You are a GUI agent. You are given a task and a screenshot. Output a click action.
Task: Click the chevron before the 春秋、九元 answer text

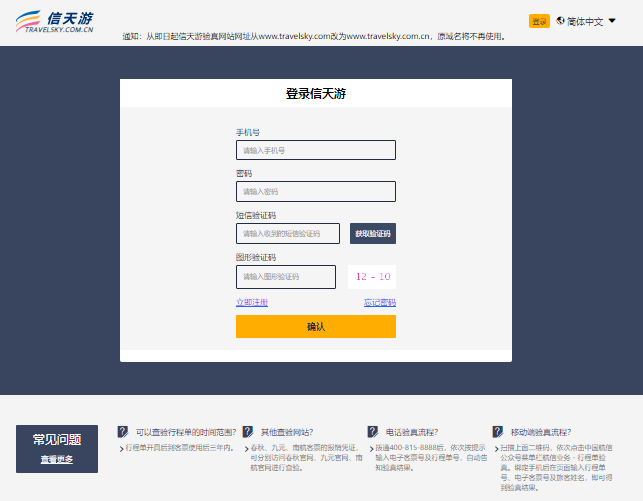point(247,449)
